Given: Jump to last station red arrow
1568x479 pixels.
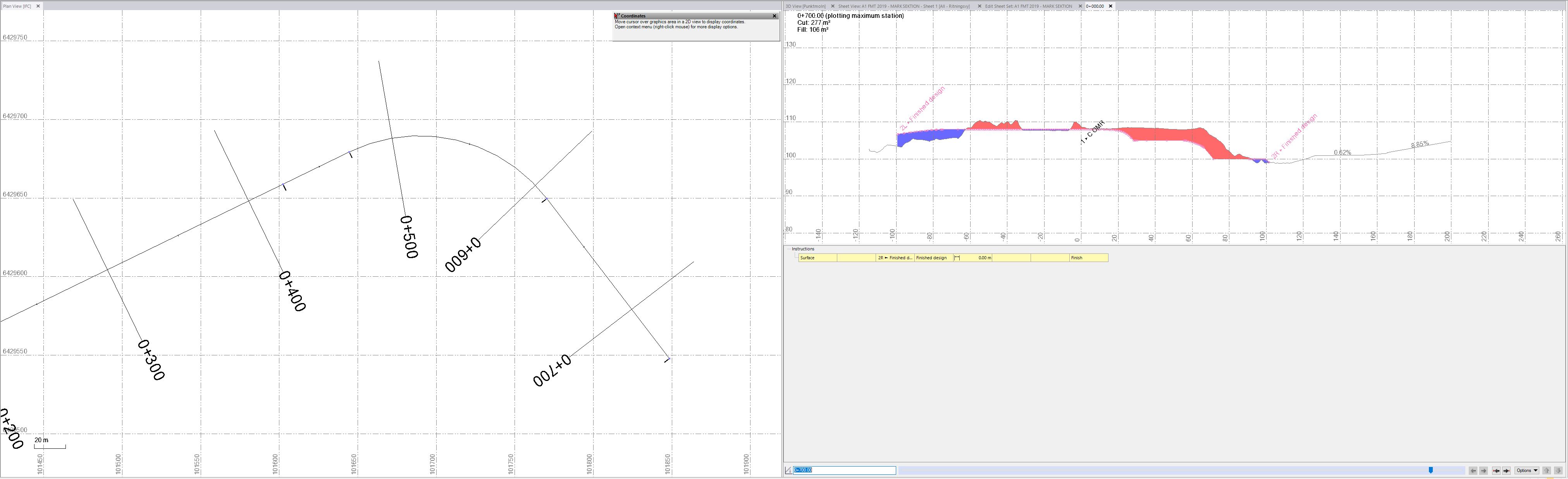Looking at the screenshot, I should click(1506, 470).
